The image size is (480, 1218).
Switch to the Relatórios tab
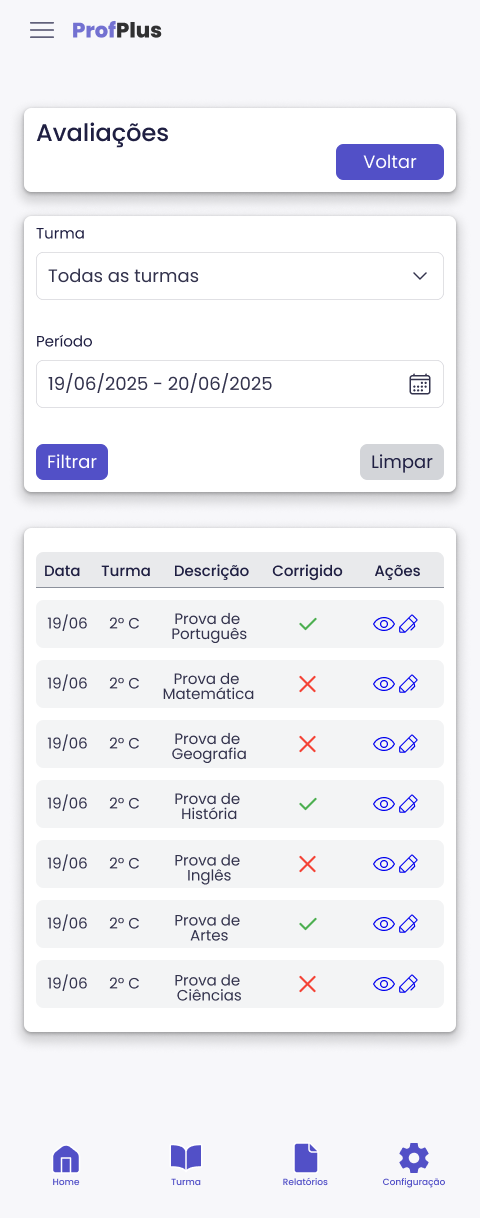(305, 1166)
